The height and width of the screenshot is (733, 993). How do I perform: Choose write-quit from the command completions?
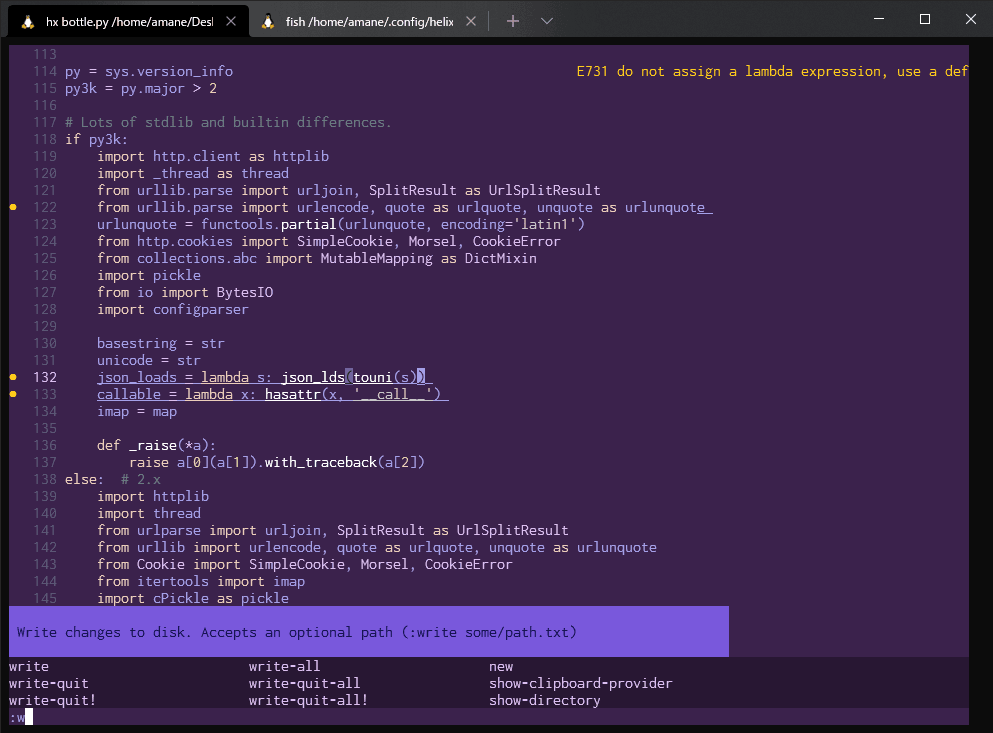(49, 684)
